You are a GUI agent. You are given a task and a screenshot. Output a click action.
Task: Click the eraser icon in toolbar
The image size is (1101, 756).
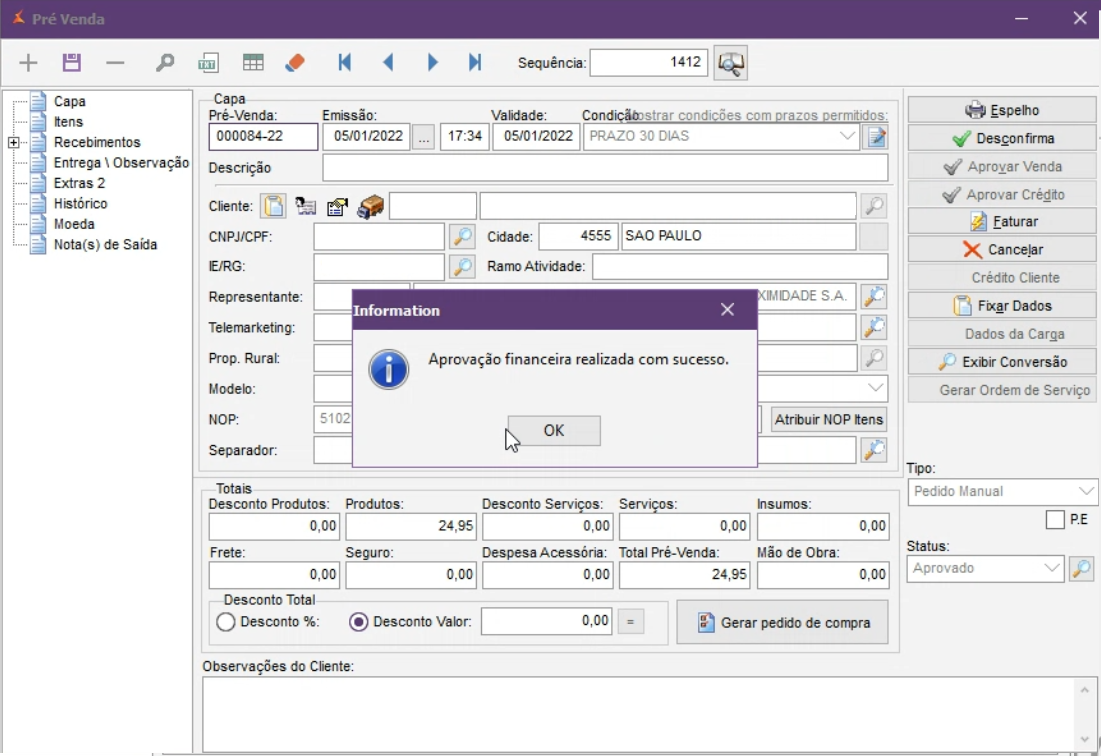click(294, 63)
